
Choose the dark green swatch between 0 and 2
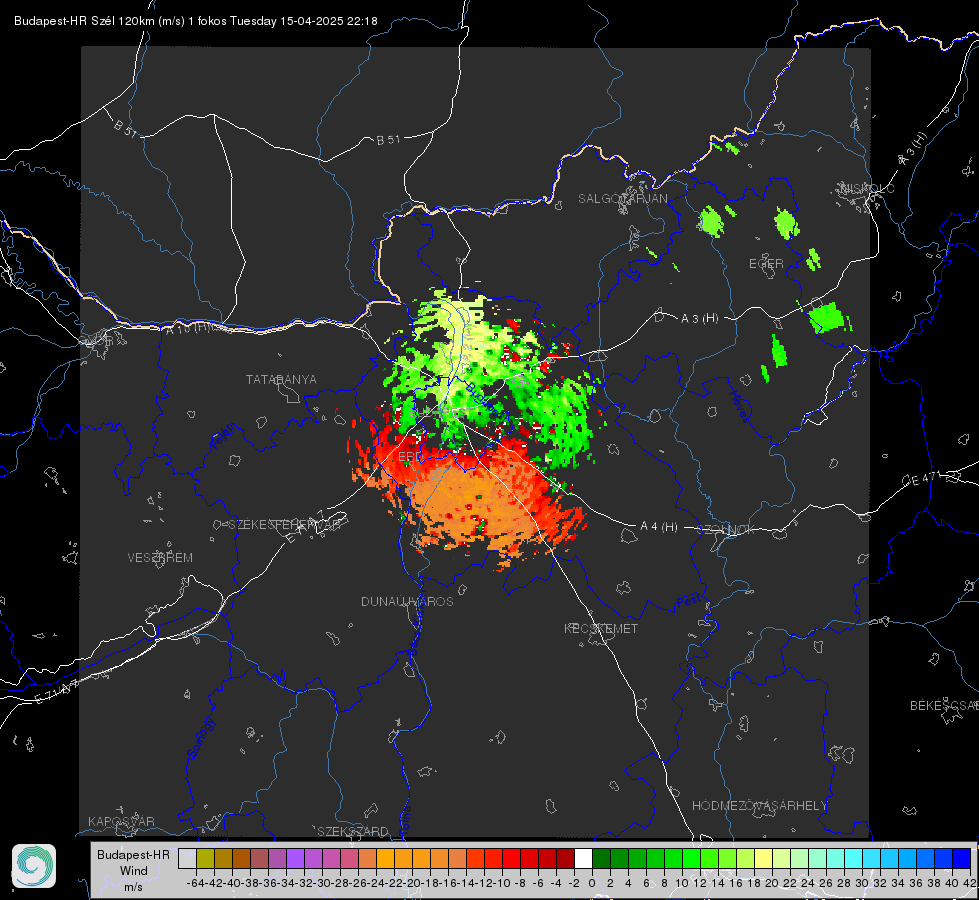pos(601,858)
